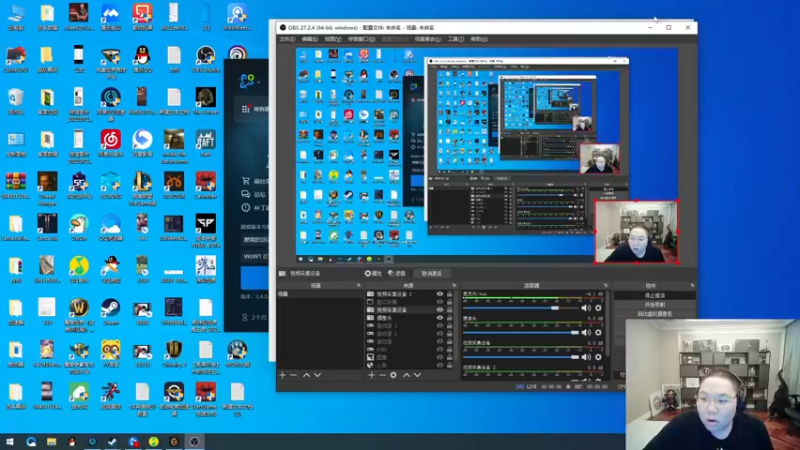Pop out the Scenes dock
The height and width of the screenshot is (450, 800).
[359, 286]
